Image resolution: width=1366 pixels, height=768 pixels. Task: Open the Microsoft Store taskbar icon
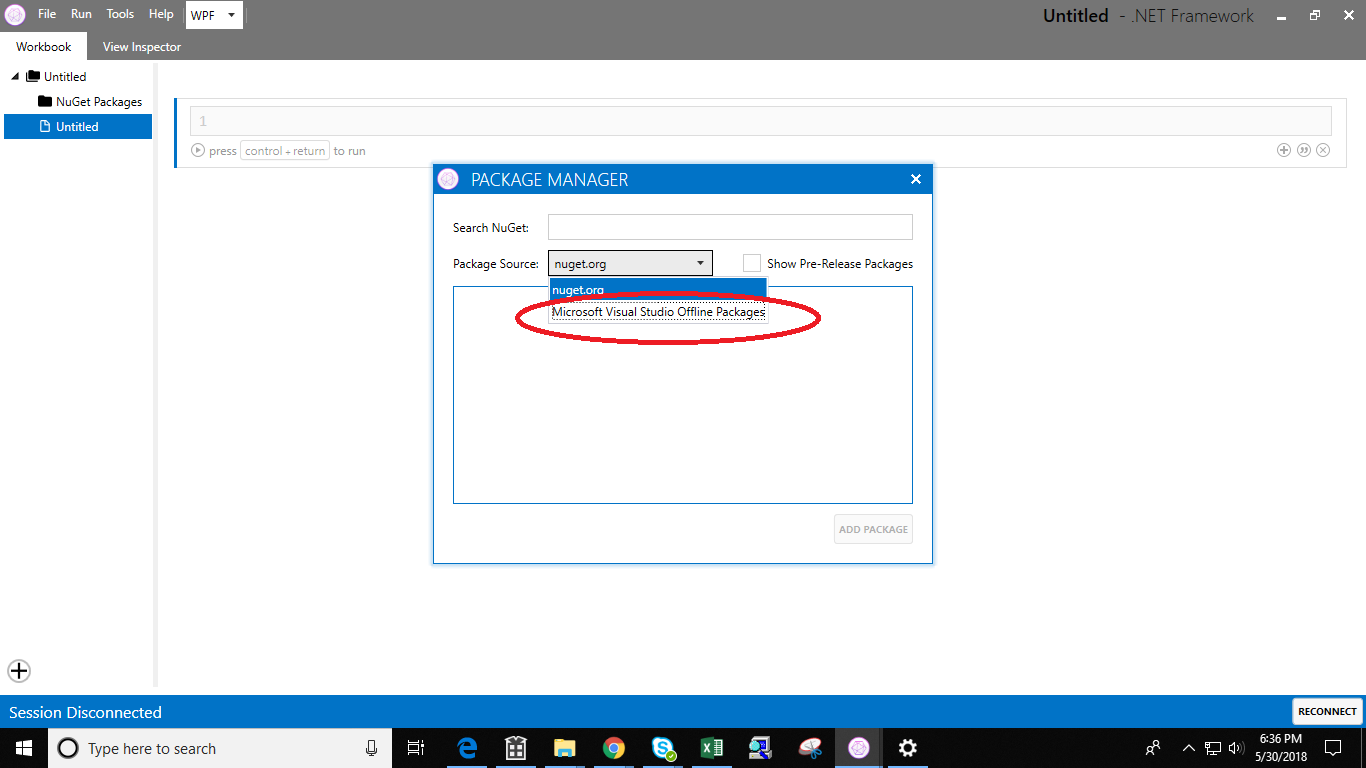pos(516,748)
